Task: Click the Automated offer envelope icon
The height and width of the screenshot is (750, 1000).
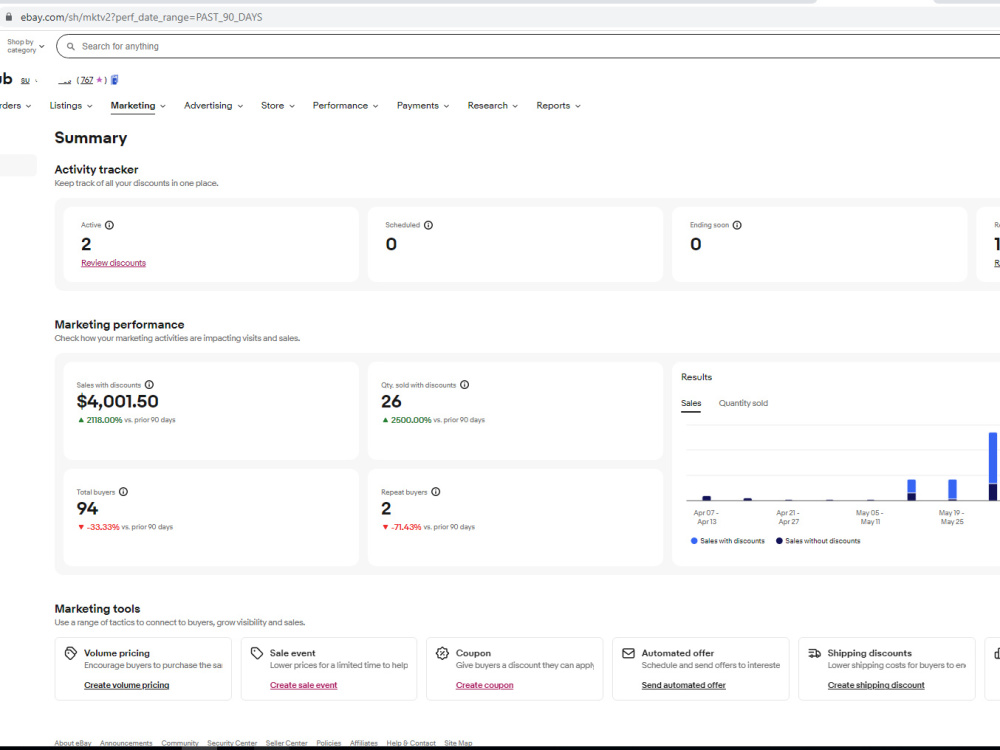Action: pyautogui.click(x=628, y=653)
